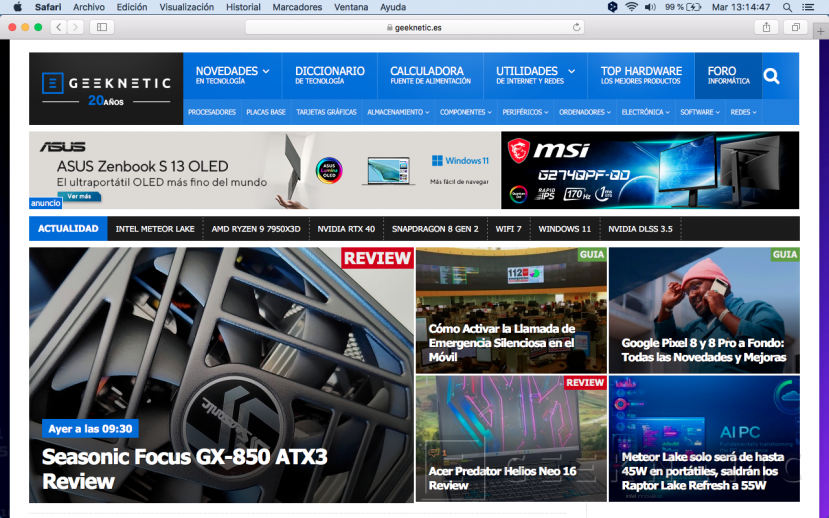Open the Marcadores menu
829x518 pixels.
point(297,7)
